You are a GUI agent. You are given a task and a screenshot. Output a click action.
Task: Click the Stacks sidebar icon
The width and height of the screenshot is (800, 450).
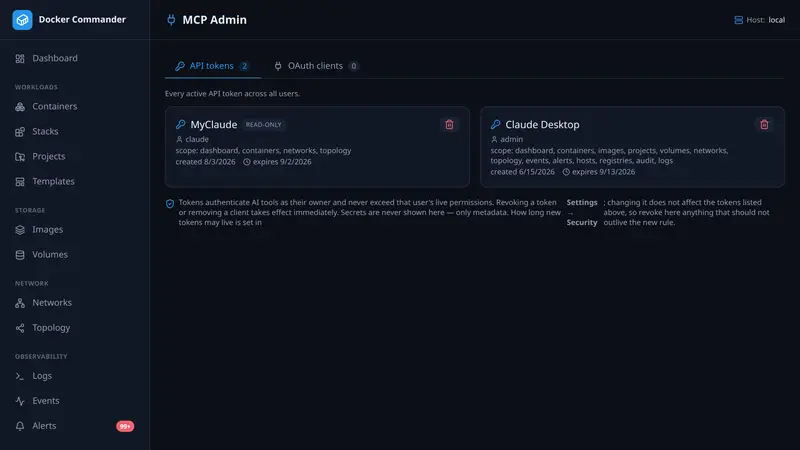coord(20,132)
